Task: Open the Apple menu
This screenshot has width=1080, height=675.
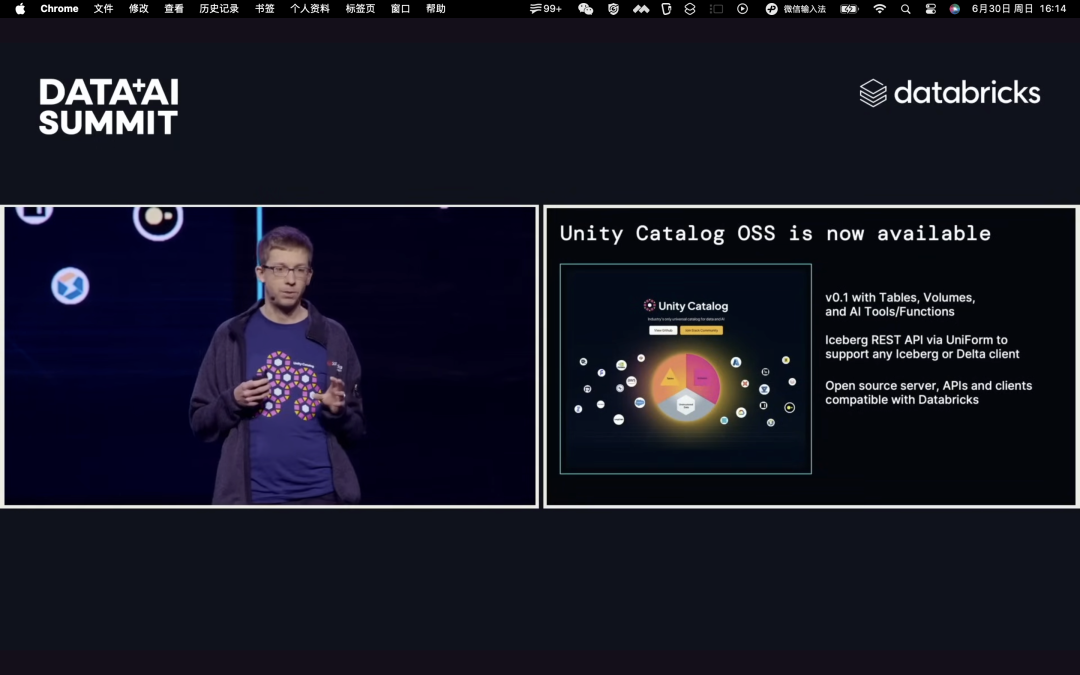Action: click(20, 9)
